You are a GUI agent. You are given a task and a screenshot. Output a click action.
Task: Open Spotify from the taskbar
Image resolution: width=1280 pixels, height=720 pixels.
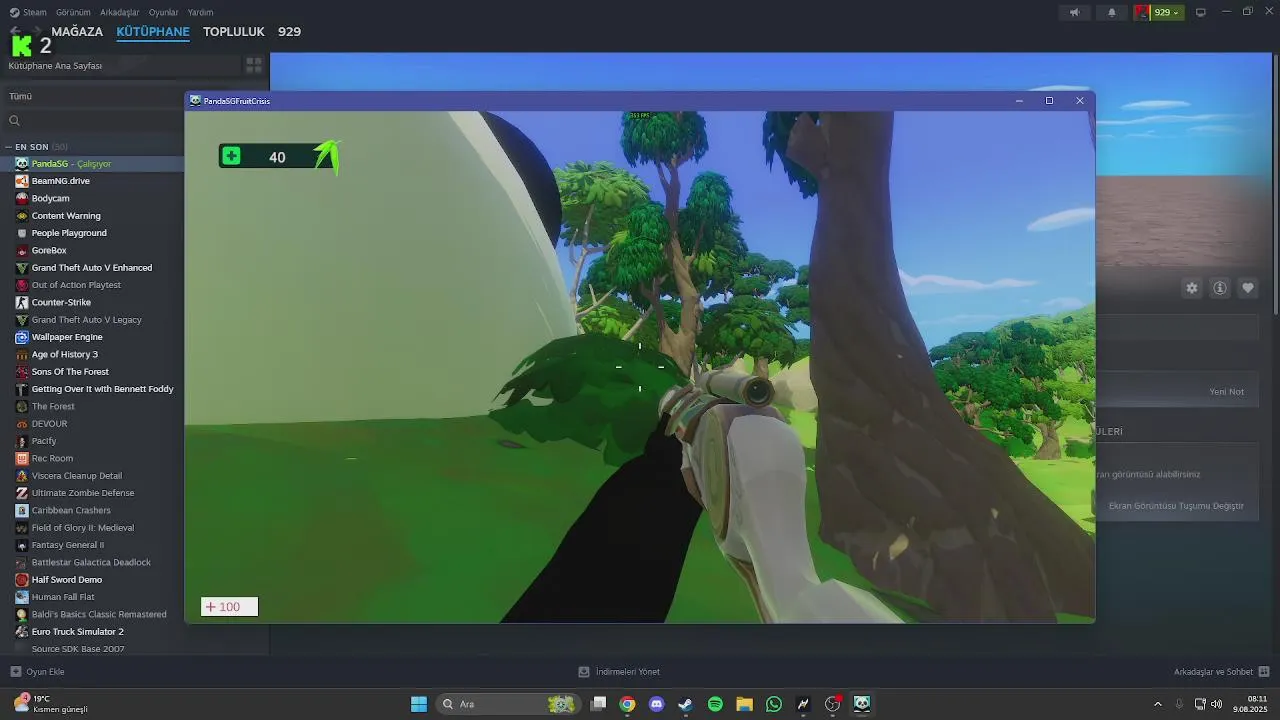click(x=715, y=704)
